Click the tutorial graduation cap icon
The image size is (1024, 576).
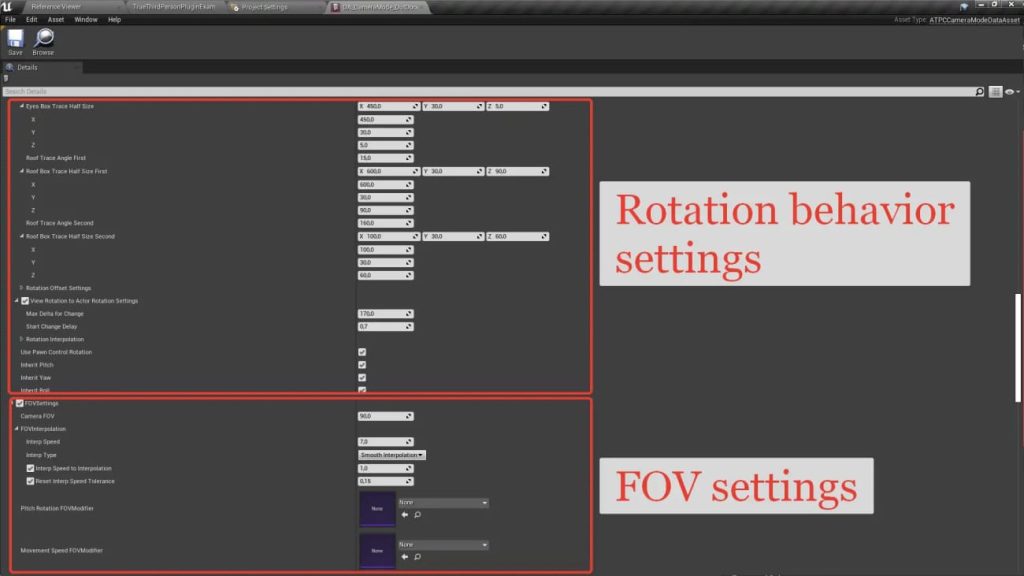964,6
